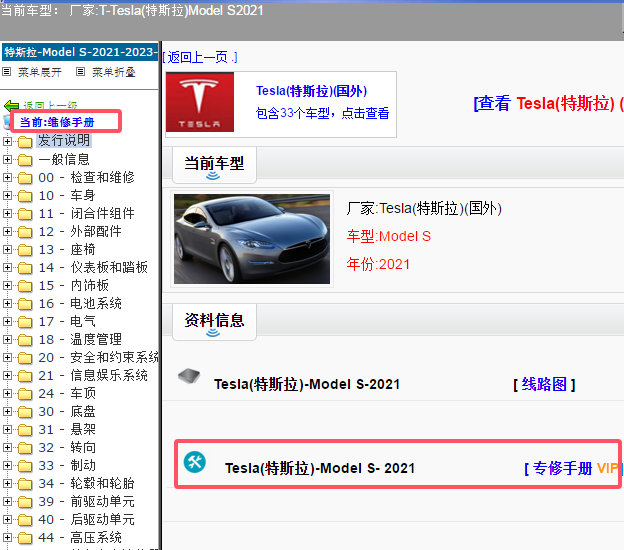Expand the 33 - 制动 node

7,465
